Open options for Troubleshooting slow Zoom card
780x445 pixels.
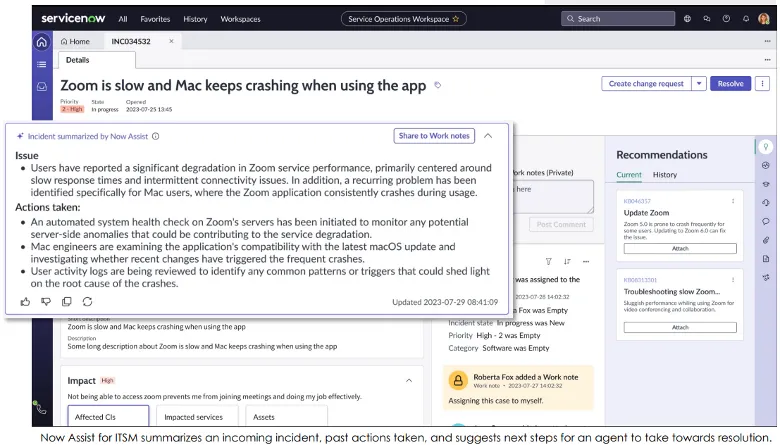coord(733,280)
